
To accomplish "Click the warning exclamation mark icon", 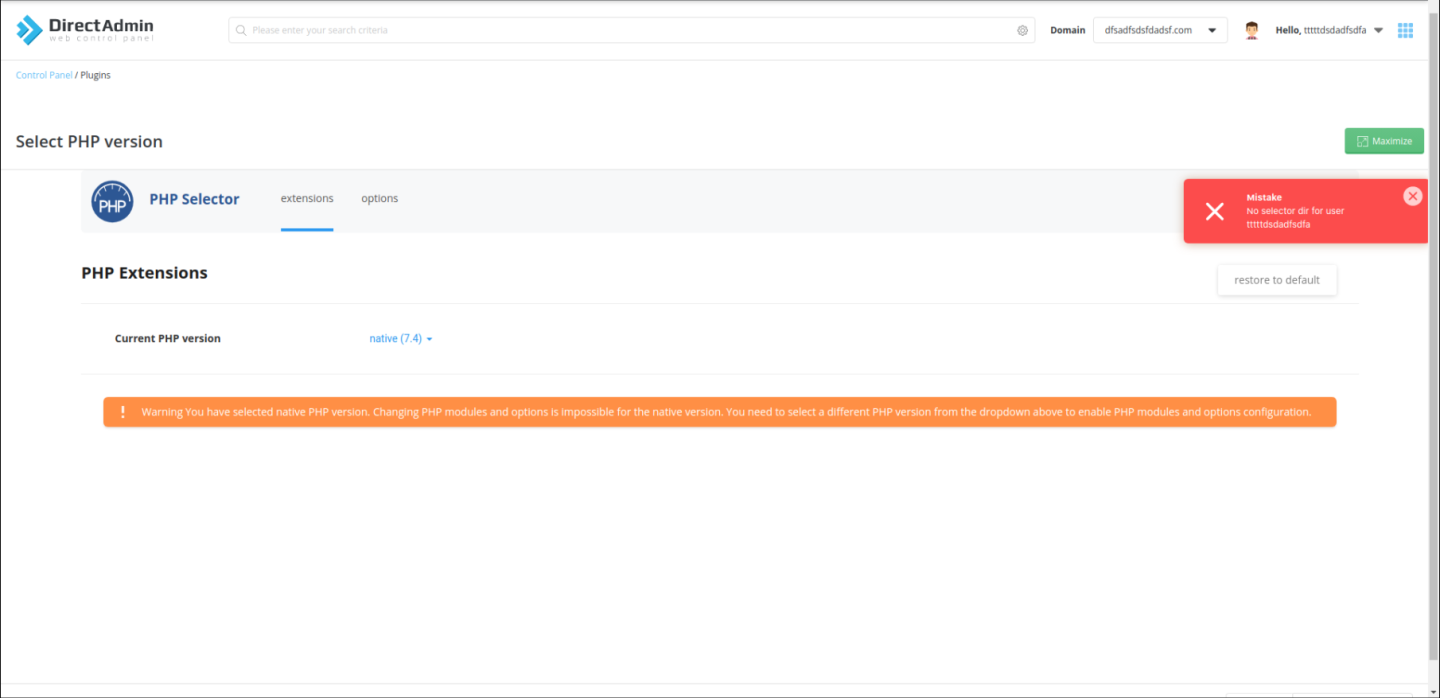I will [x=123, y=412].
